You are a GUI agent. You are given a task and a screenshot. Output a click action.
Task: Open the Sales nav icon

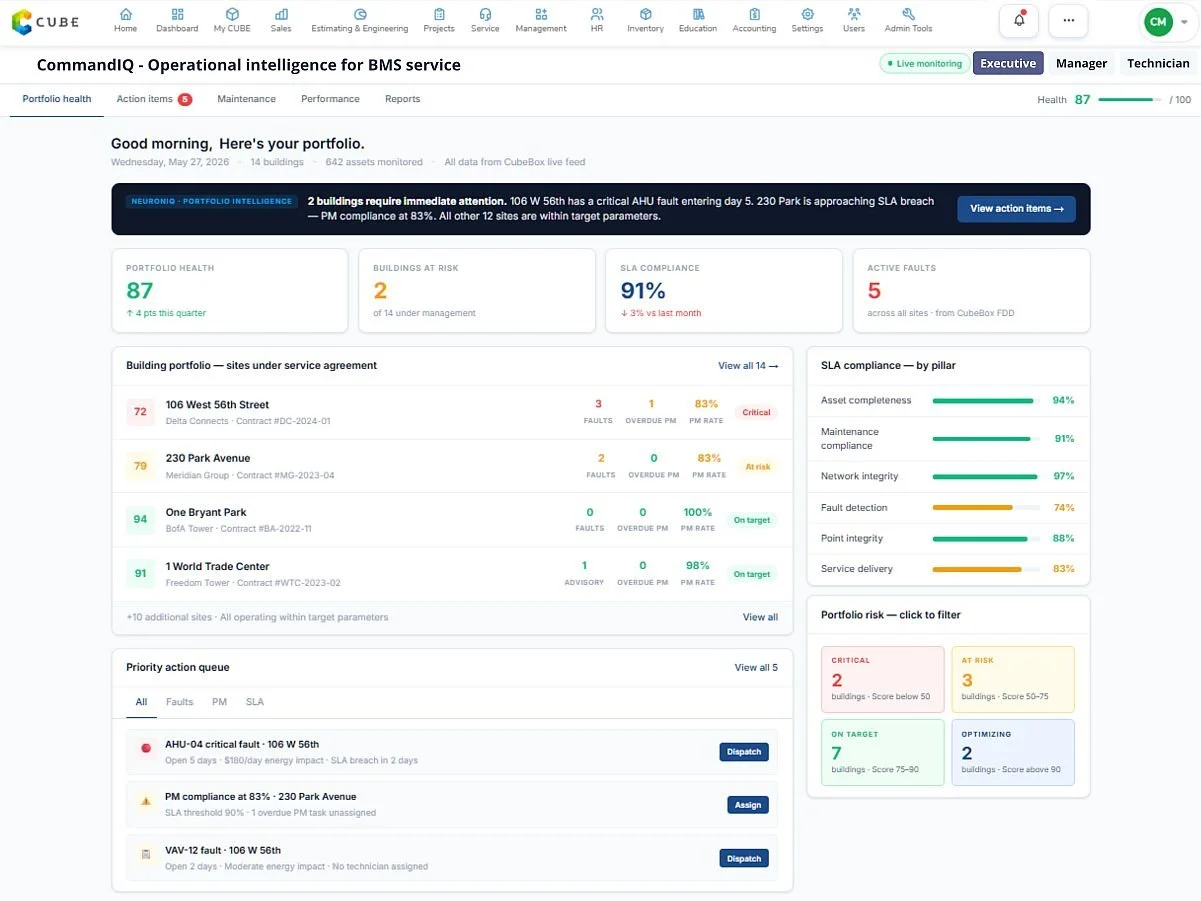281,14
